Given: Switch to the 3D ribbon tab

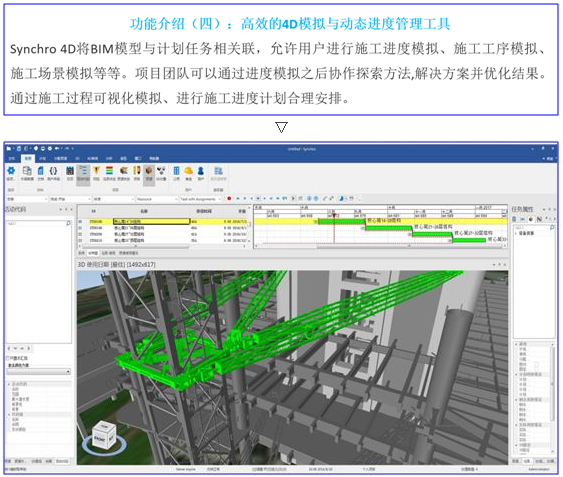Looking at the screenshot, I should pyautogui.click(x=78, y=158).
